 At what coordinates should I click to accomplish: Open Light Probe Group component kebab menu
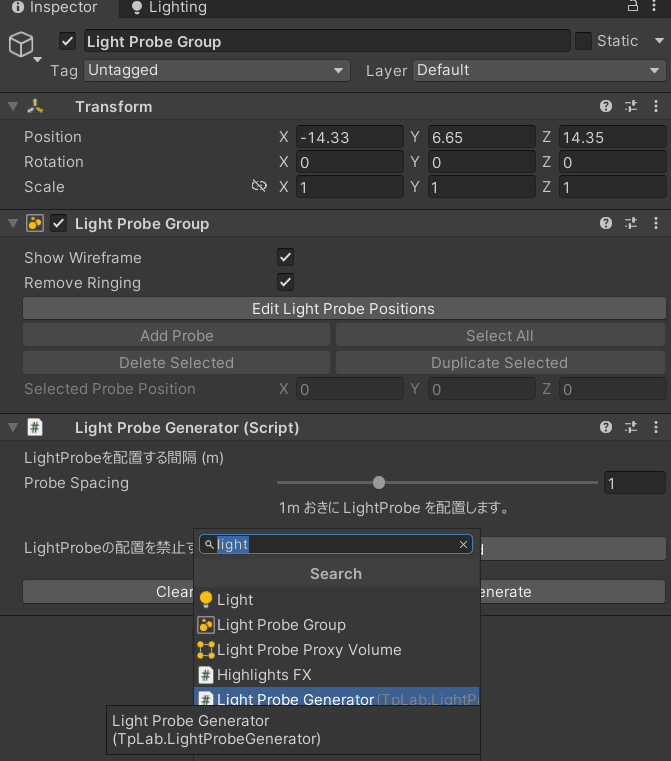coord(656,224)
